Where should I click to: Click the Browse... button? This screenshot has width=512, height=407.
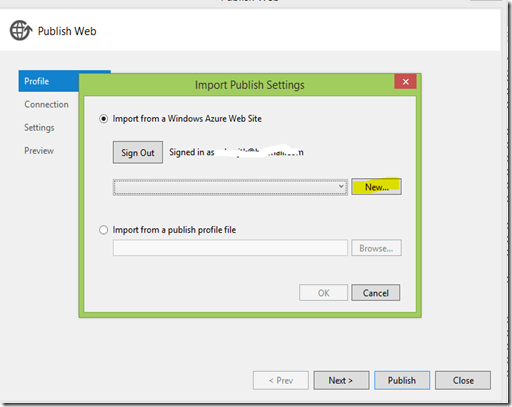[x=376, y=248]
